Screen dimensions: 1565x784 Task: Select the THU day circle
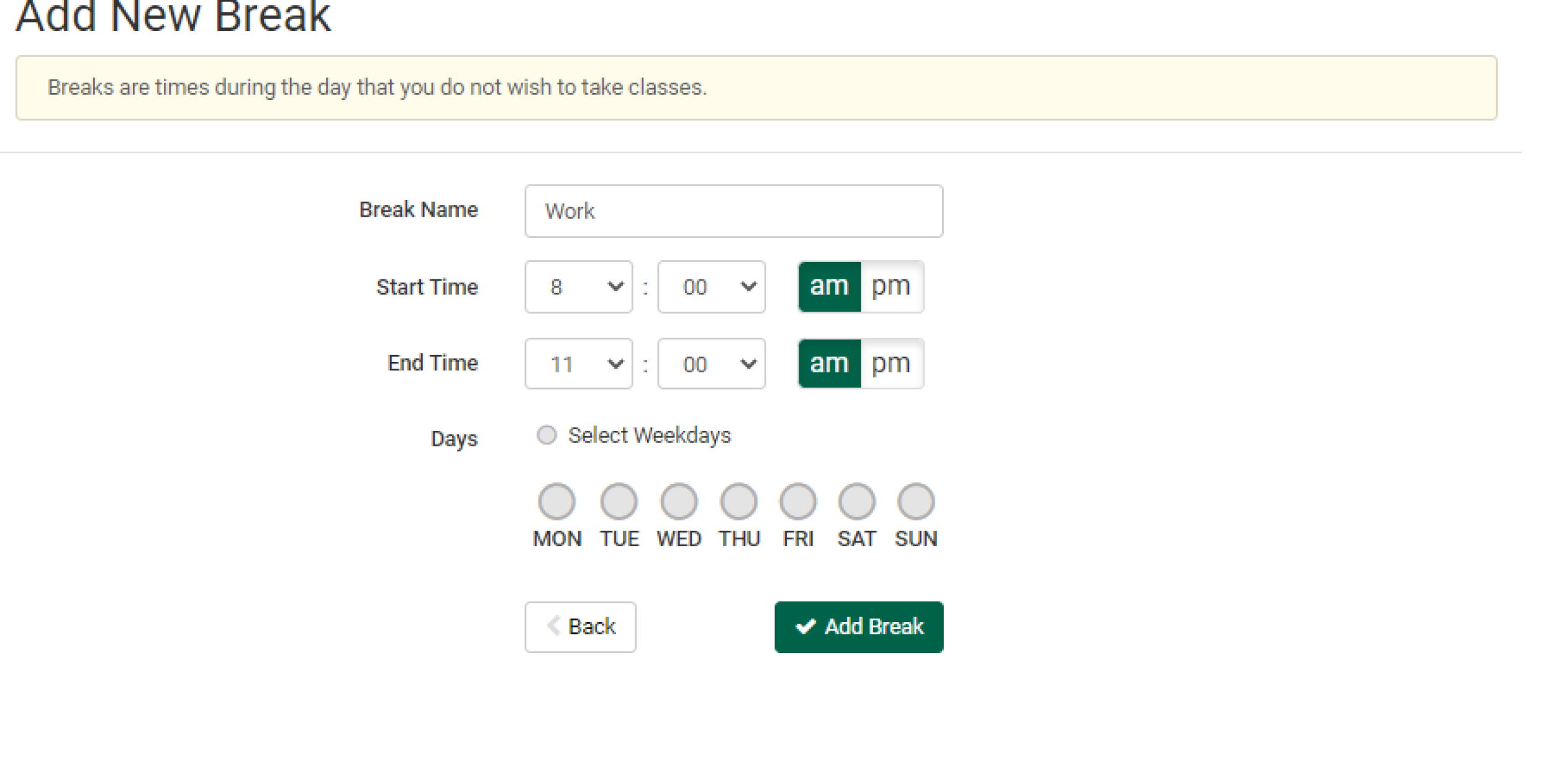click(x=738, y=502)
